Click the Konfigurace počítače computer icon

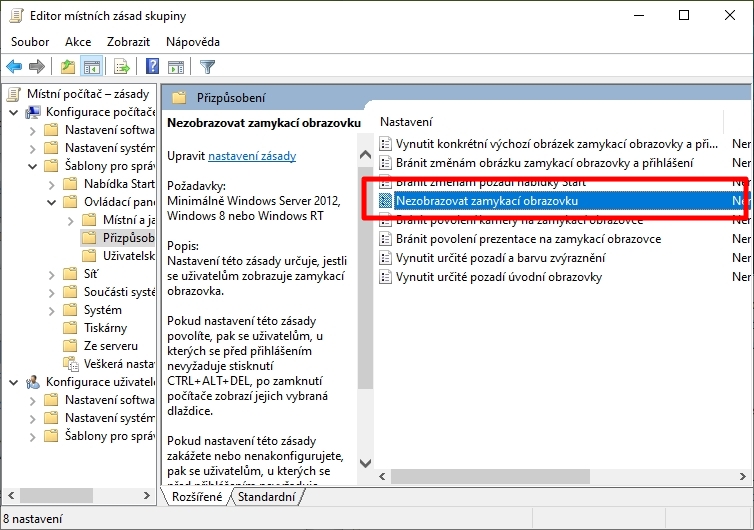pyautogui.click(x=33, y=112)
